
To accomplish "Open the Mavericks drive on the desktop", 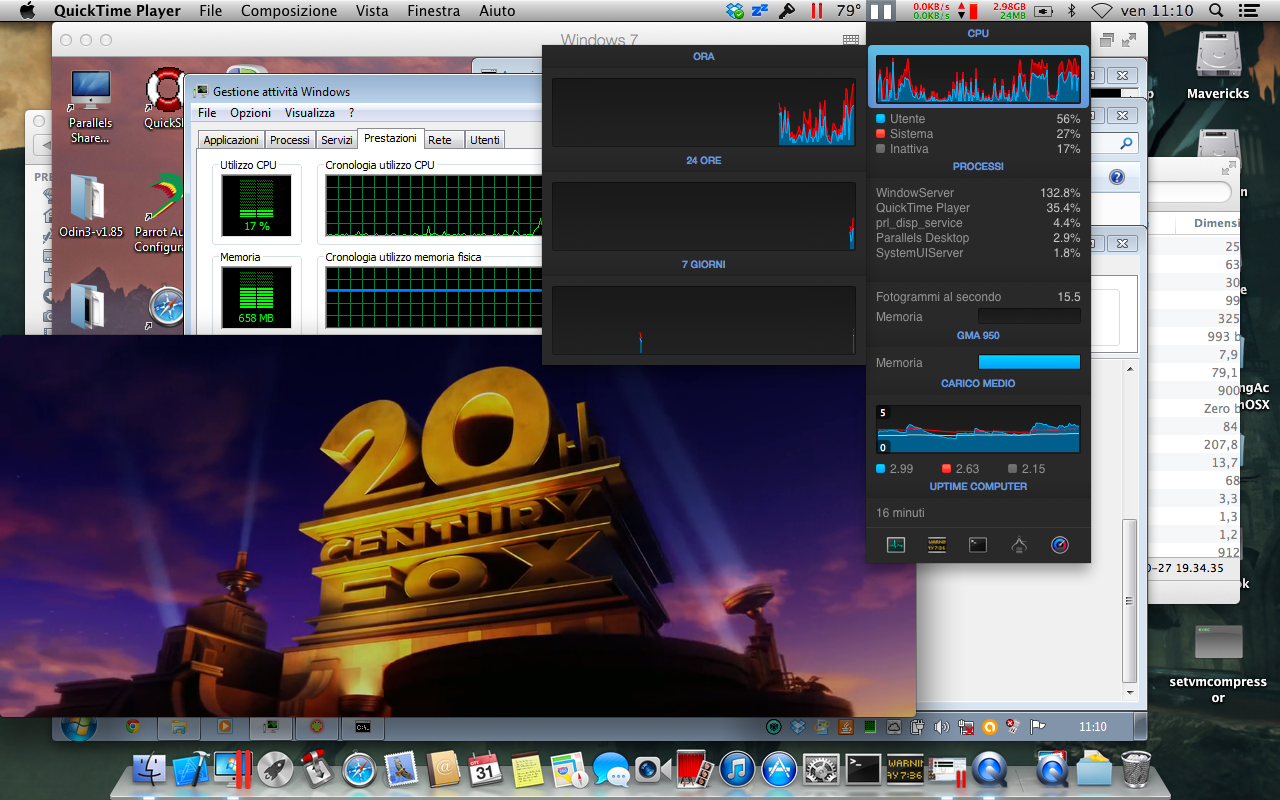I will pyautogui.click(x=1218, y=66).
